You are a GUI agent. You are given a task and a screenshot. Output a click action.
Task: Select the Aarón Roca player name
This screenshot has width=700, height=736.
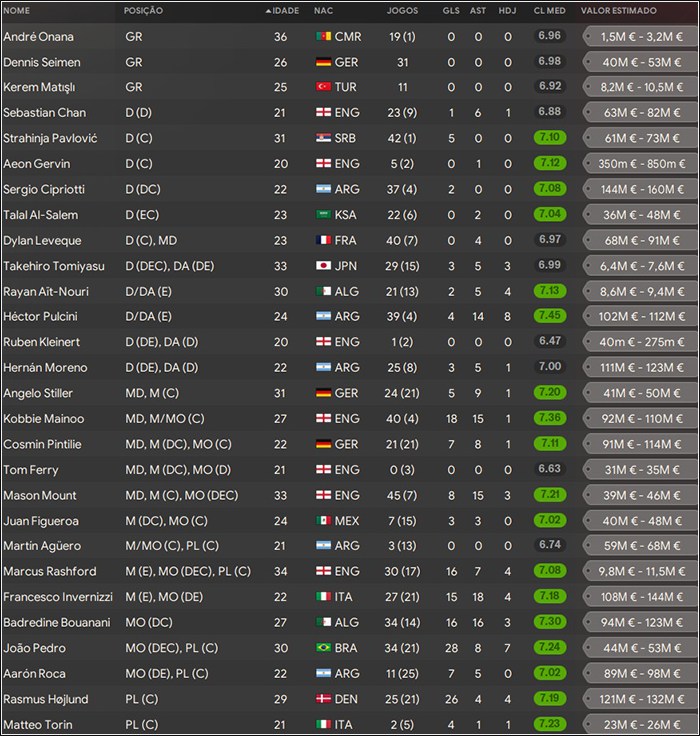[x=34, y=674]
